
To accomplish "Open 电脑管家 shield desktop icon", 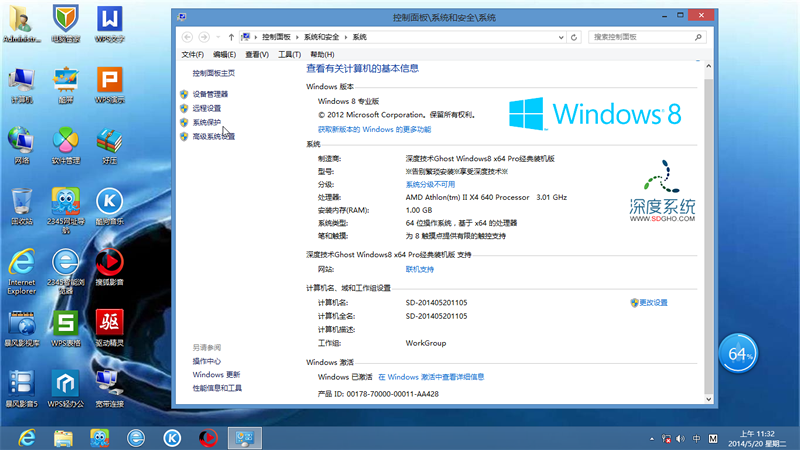I will pos(66,24).
